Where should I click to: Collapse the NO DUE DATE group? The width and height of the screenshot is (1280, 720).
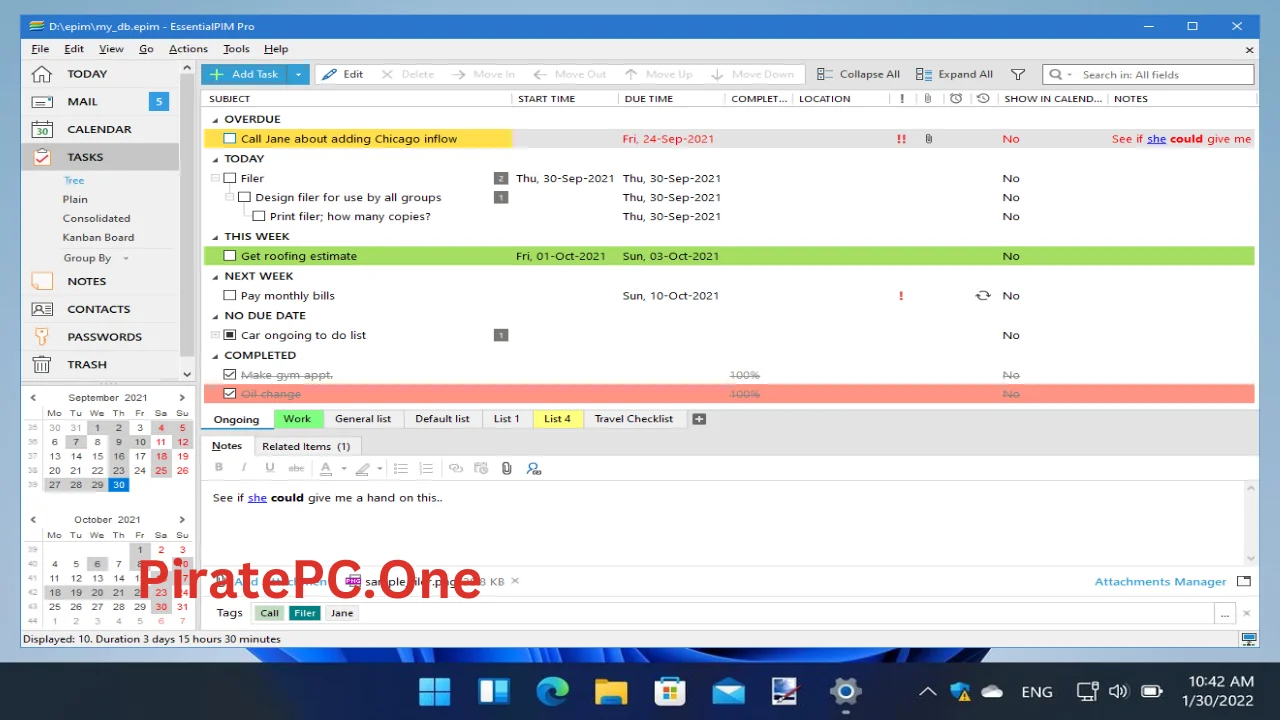[215, 315]
